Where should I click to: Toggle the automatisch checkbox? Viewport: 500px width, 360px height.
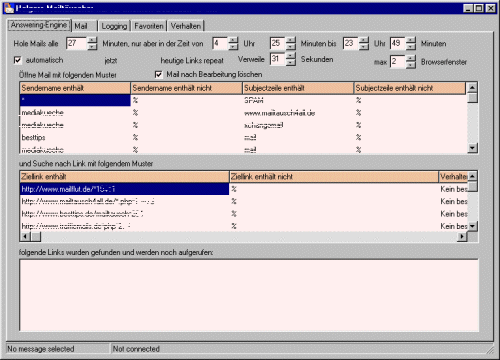18,60
